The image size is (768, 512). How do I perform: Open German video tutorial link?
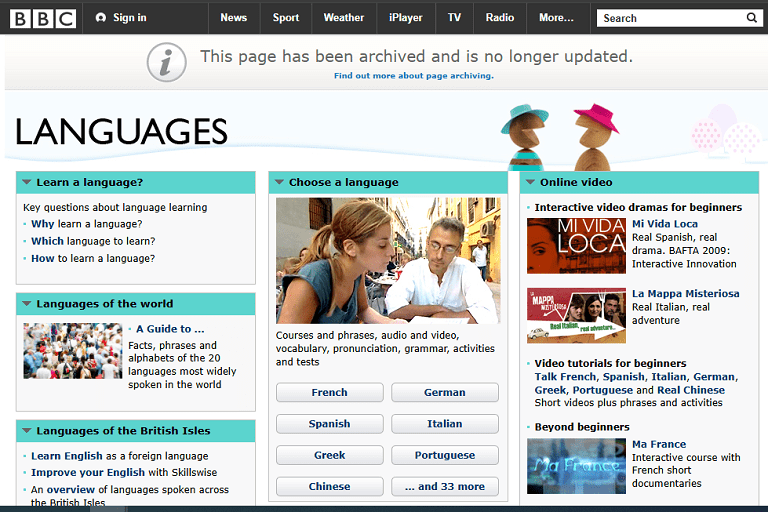point(714,377)
